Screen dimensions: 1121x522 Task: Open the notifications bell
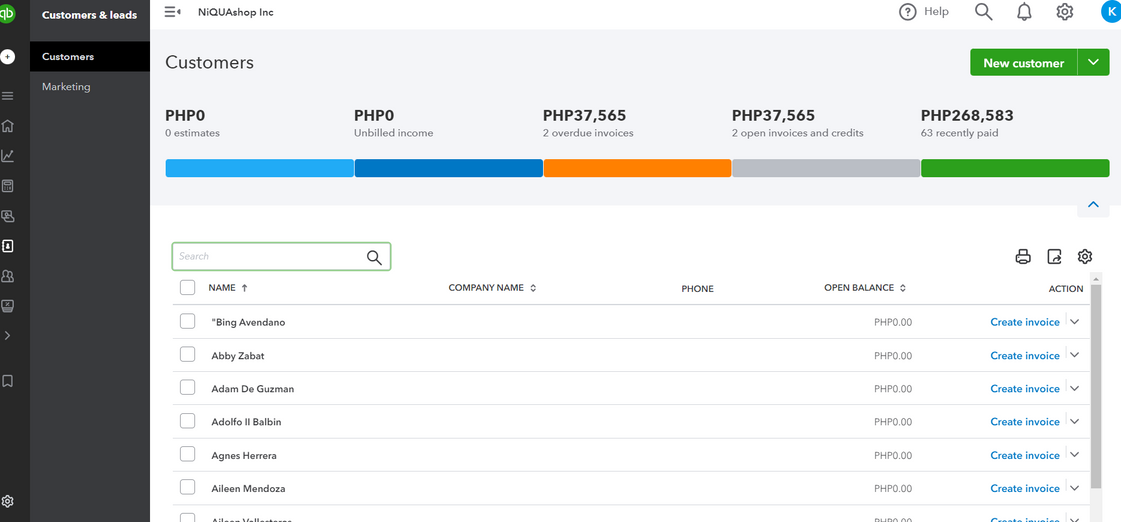1024,12
